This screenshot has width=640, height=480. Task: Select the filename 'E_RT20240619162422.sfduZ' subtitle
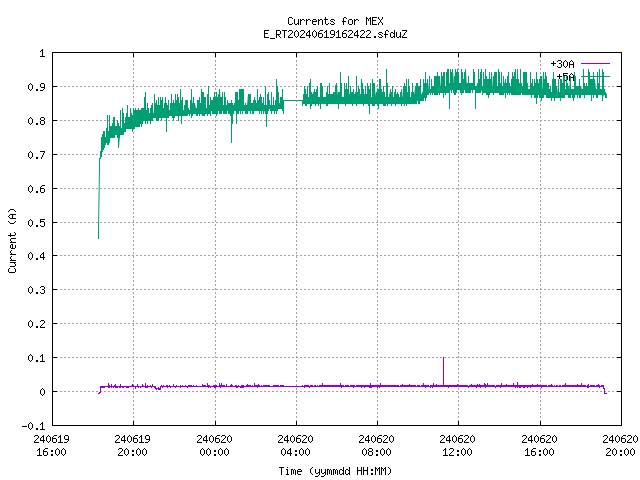point(335,34)
